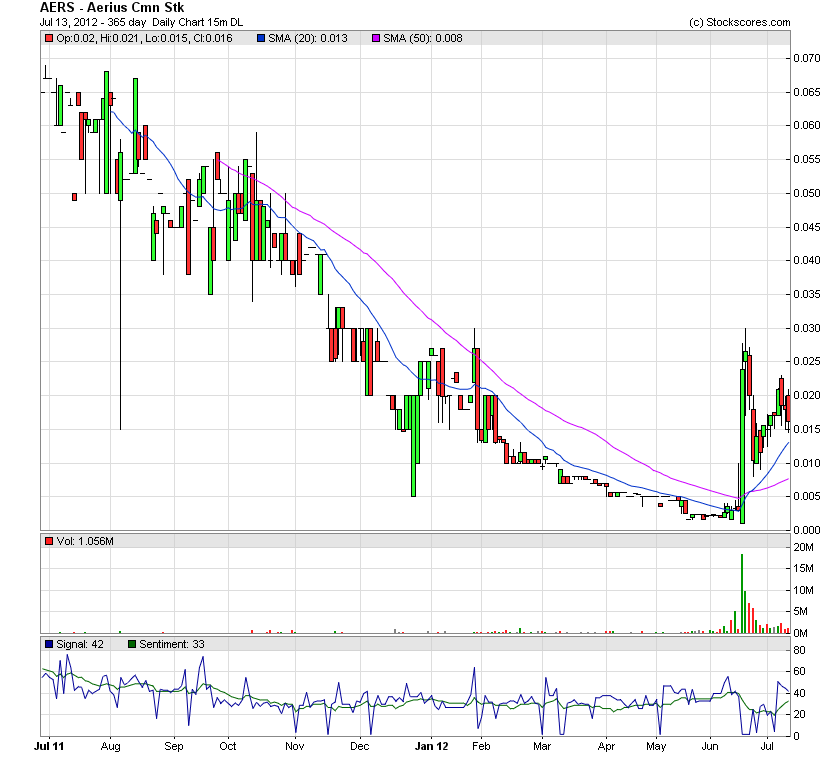The height and width of the screenshot is (767, 830).
Task: Click the final 'Jul' date axis label
Action: click(768, 746)
